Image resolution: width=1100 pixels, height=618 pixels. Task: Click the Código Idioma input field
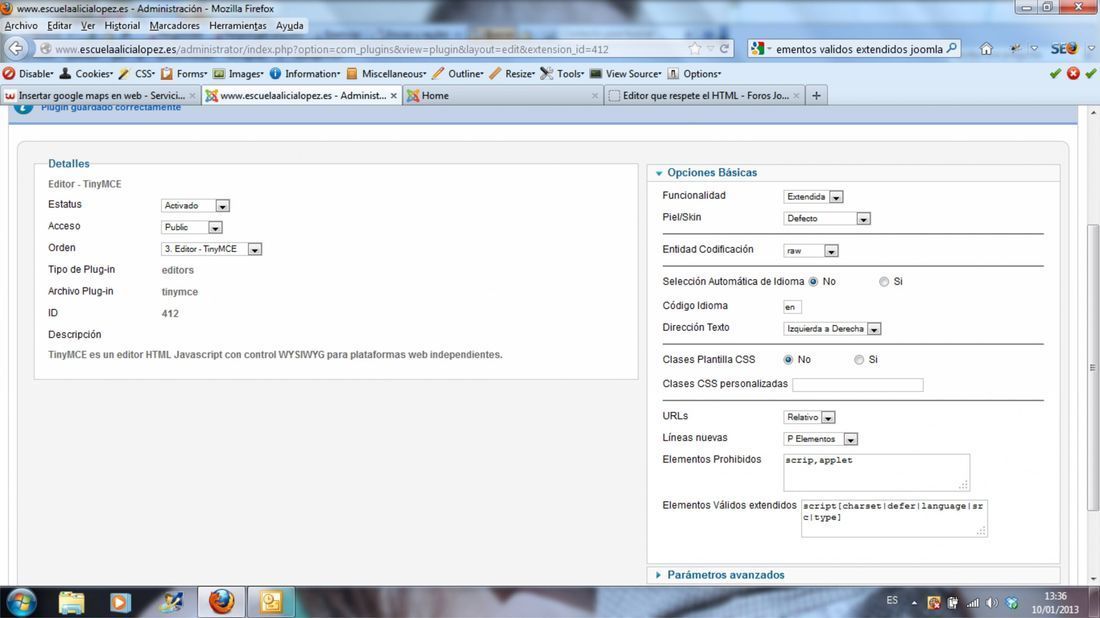(792, 307)
